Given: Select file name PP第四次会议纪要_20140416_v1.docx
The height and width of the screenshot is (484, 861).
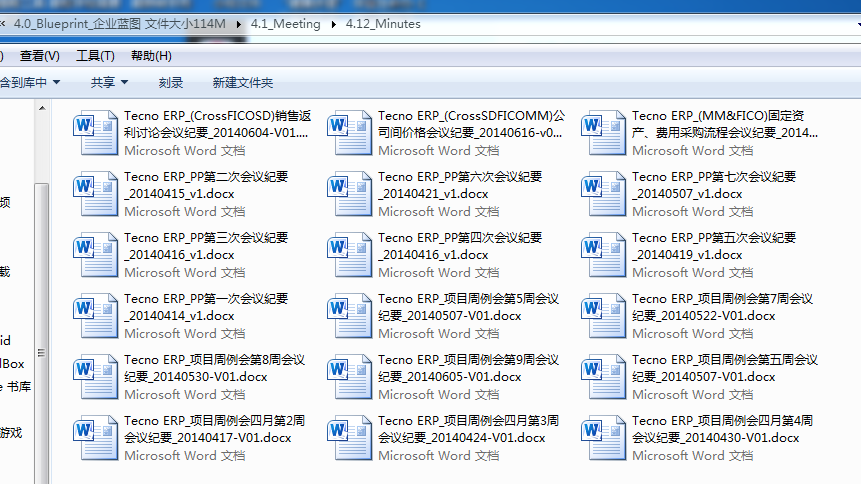Looking at the screenshot, I should pos(460,246).
